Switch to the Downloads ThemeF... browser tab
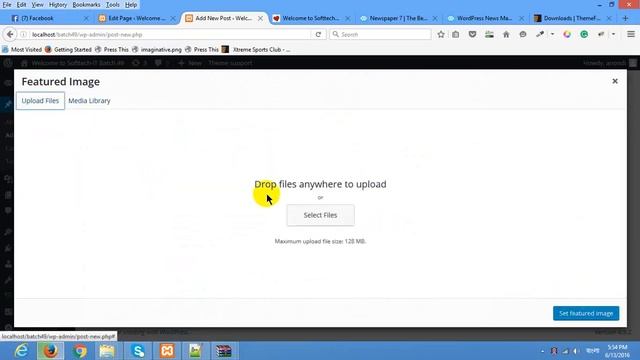Image resolution: width=640 pixels, height=360 pixels. coord(572,18)
